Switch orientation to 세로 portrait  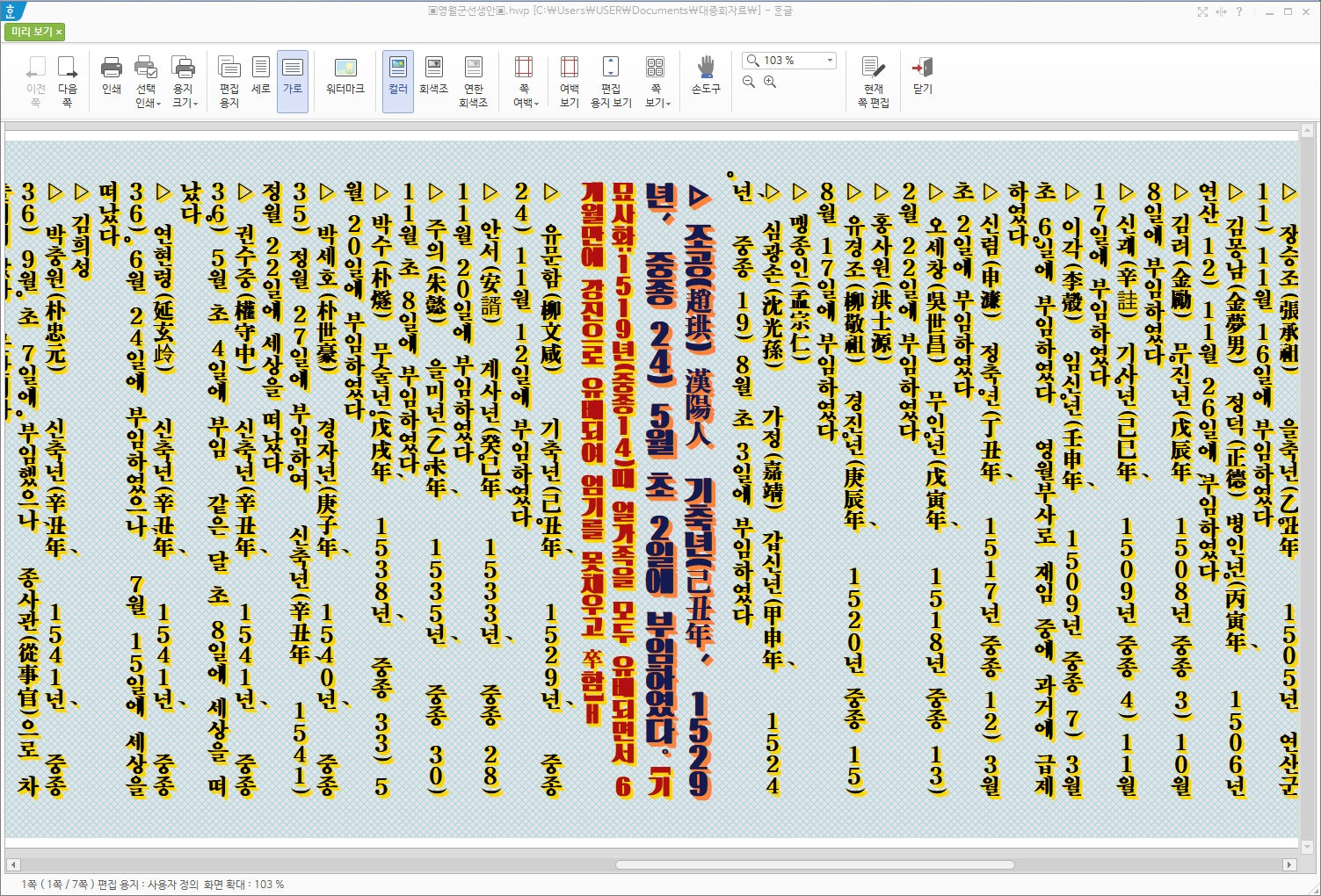[x=261, y=75]
